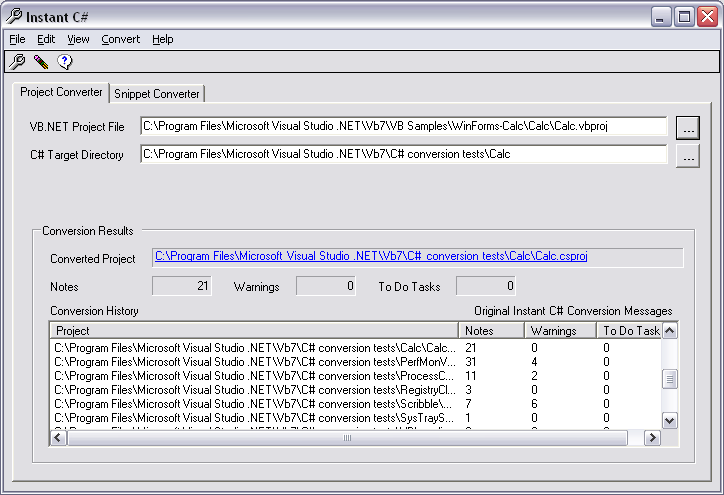Open the converted Calc.csproj link

tap(371, 256)
